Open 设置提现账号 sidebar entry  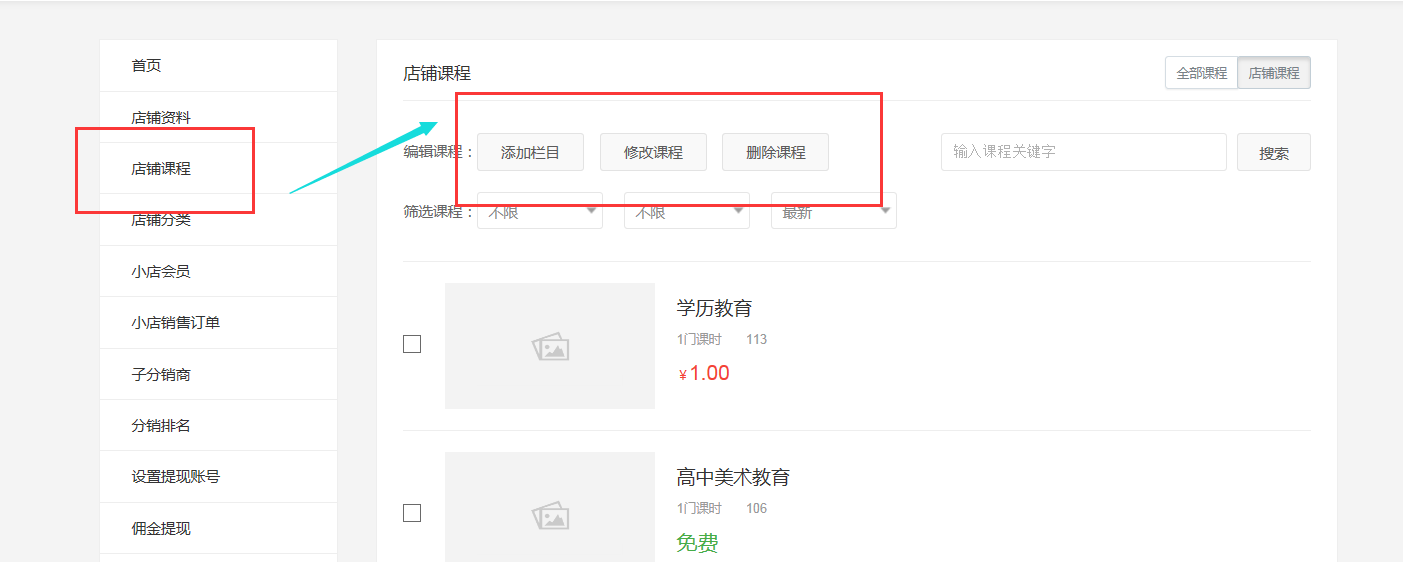(x=218, y=477)
